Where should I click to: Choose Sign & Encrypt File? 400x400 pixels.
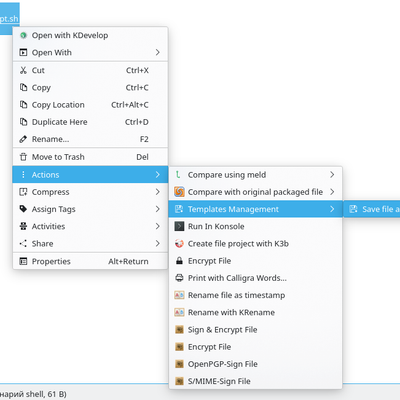click(x=255, y=330)
